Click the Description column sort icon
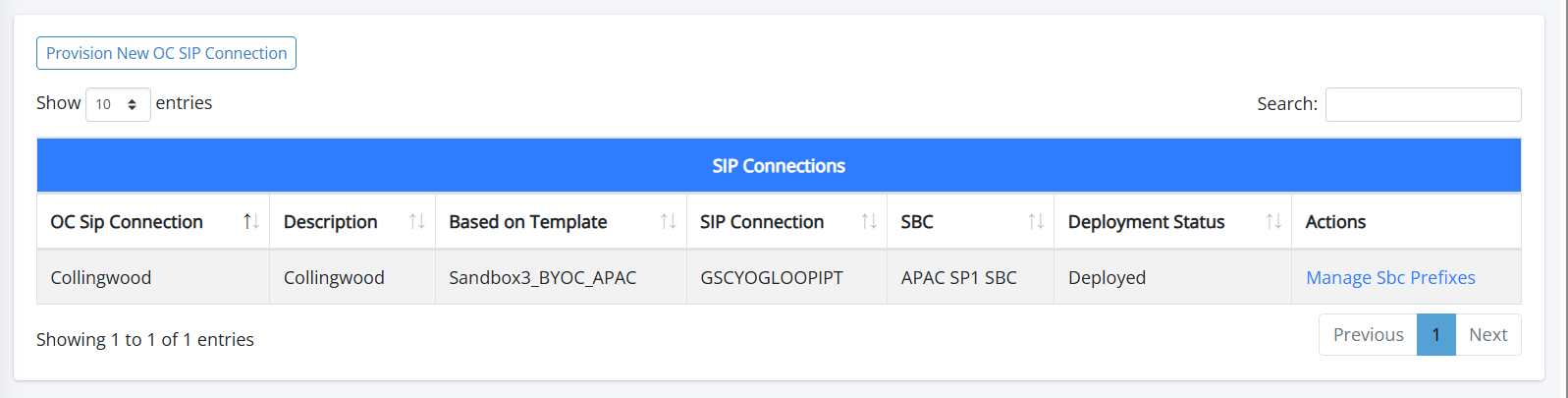This screenshot has width=1568, height=398. (x=416, y=222)
